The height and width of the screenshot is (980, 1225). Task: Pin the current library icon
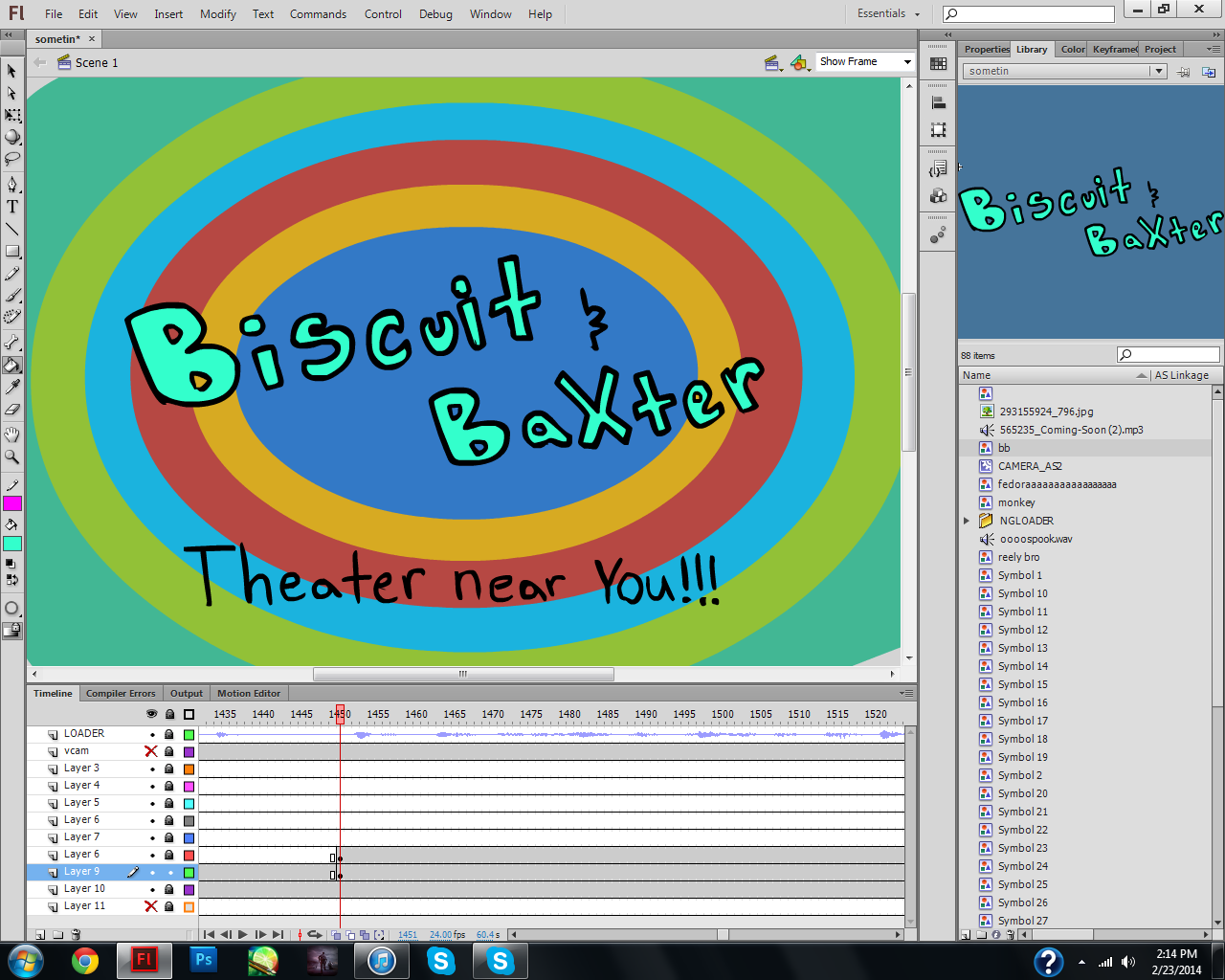(x=1184, y=72)
